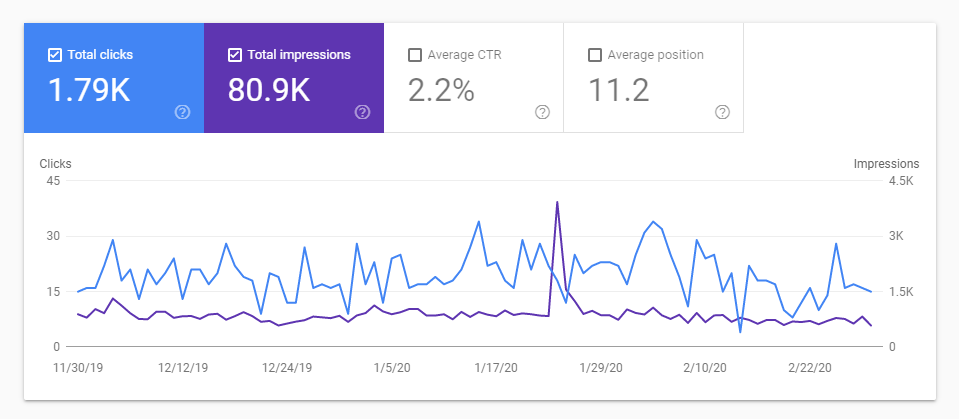This screenshot has width=959, height=419.
Task: Click the 2.2% average CTR value
Action: tap(441, 90)
